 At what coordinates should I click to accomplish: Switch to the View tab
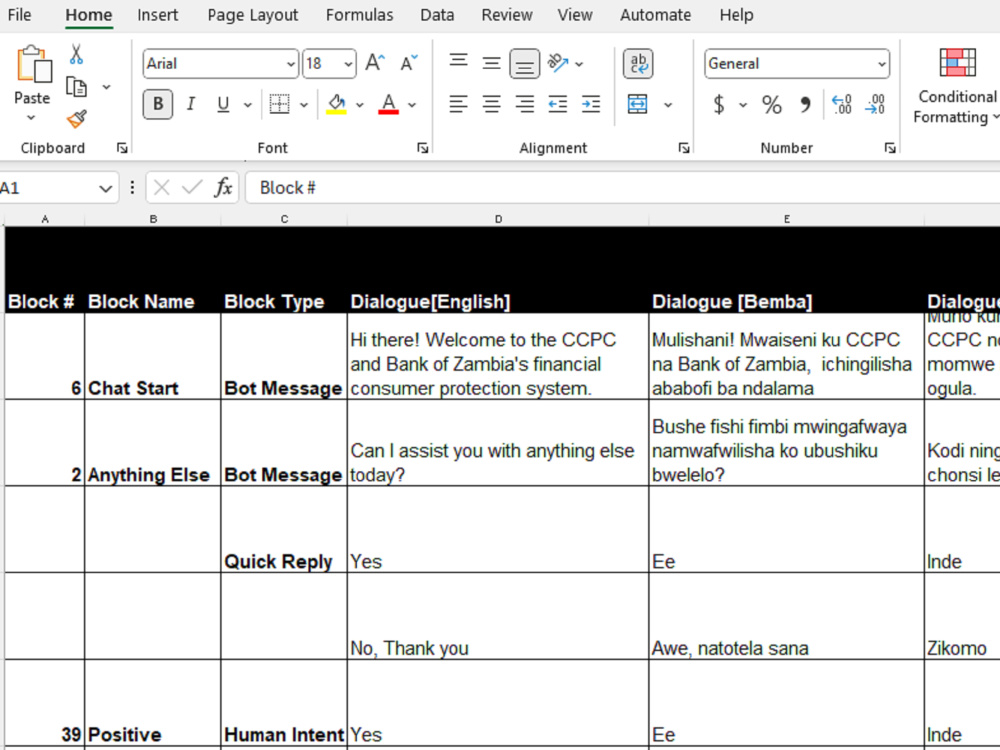575,15
